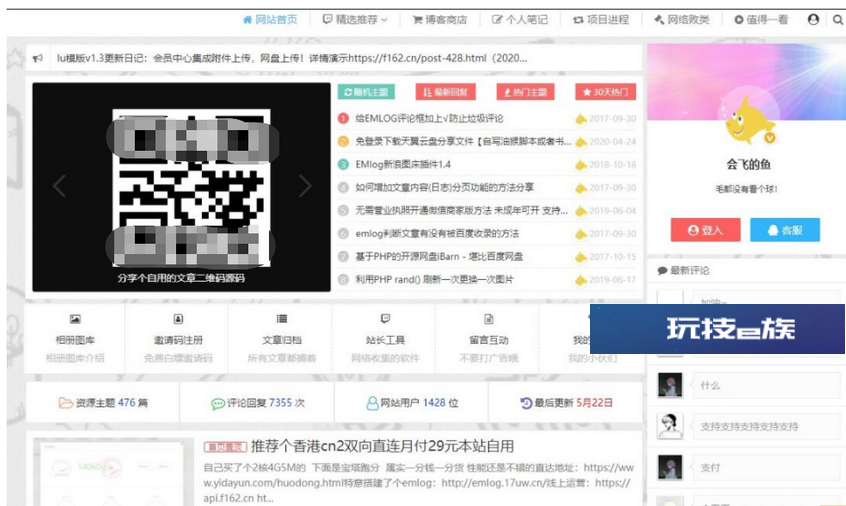Click the red pinned badge before post title

point(225,447)
